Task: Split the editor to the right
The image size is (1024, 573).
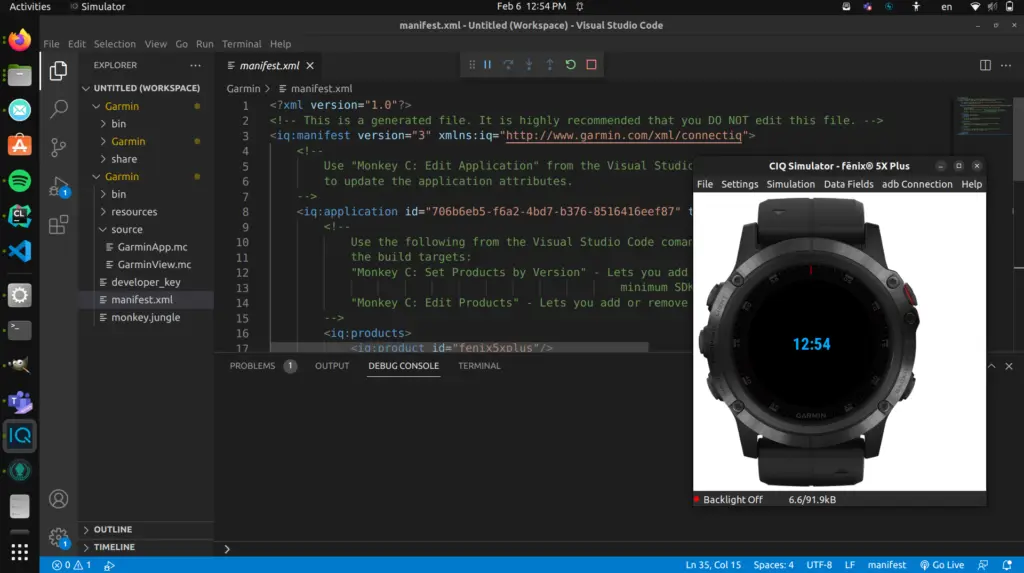Action: pyautogui.click(x=985, y=65)
